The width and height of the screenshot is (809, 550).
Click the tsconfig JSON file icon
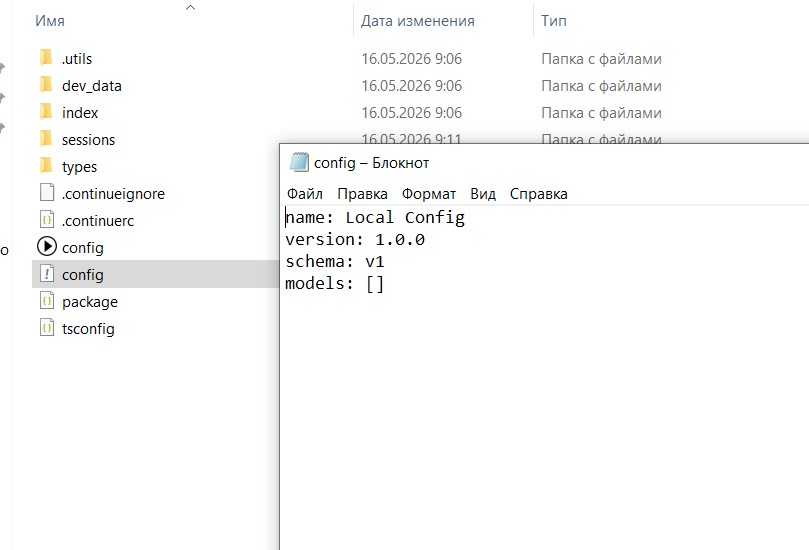coord(47,328)
